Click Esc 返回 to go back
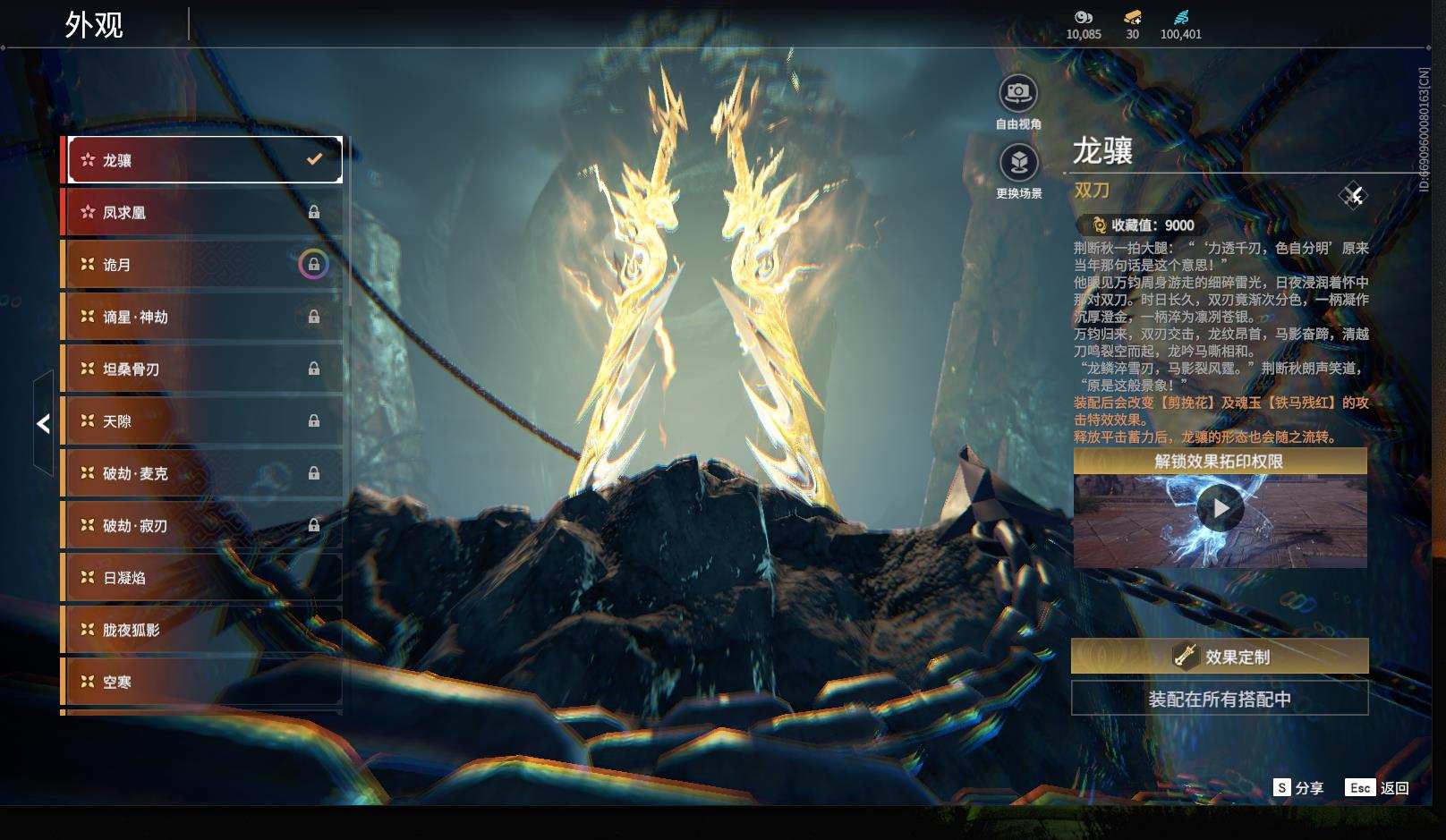Image resolution: width=1446 pixels, height=840 pixels. [x=1377, y=787]
